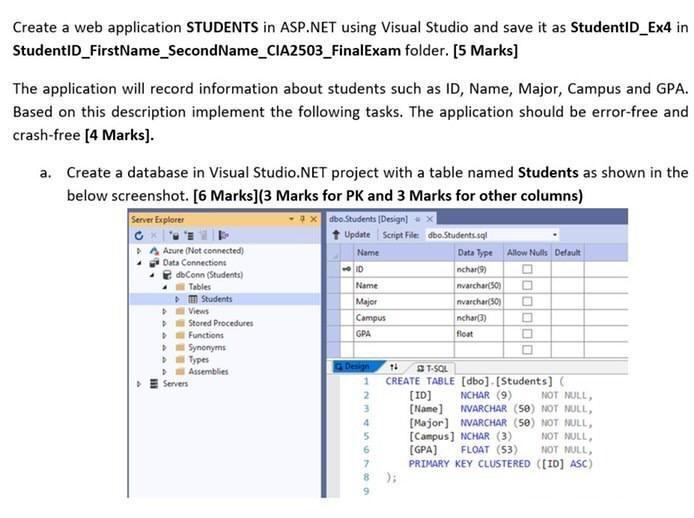
Task: Switch to the Design tab
Action: (357, 367)
